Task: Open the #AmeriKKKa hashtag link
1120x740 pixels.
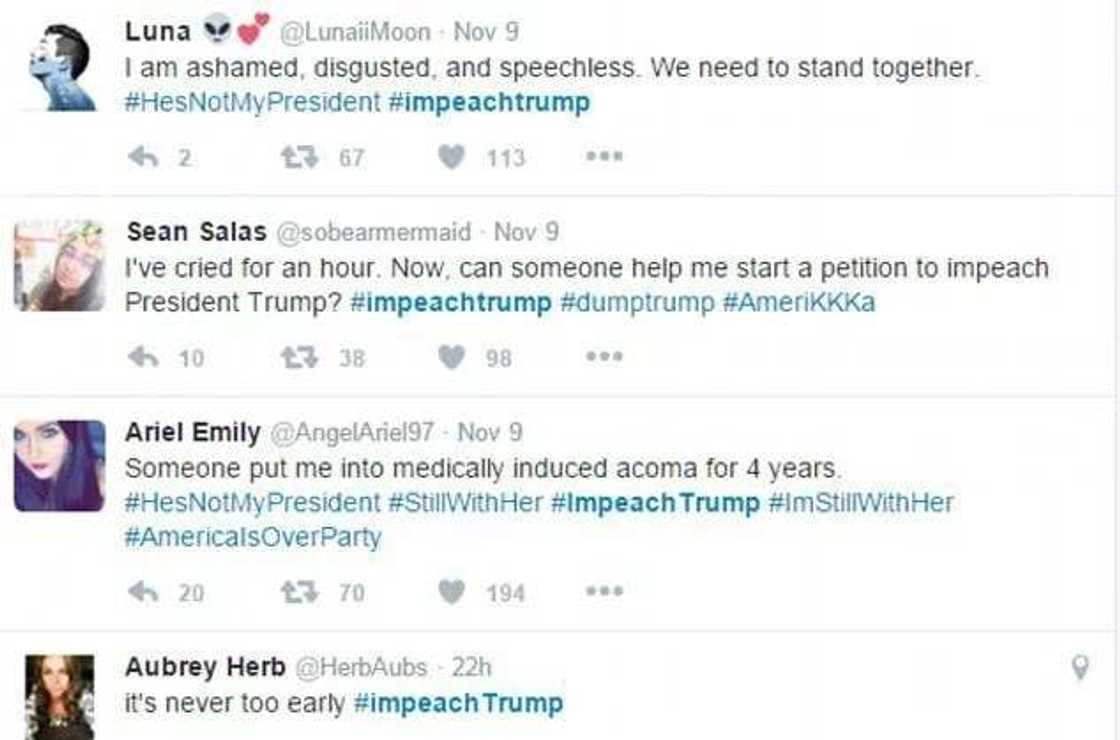Action: (798, 303)
